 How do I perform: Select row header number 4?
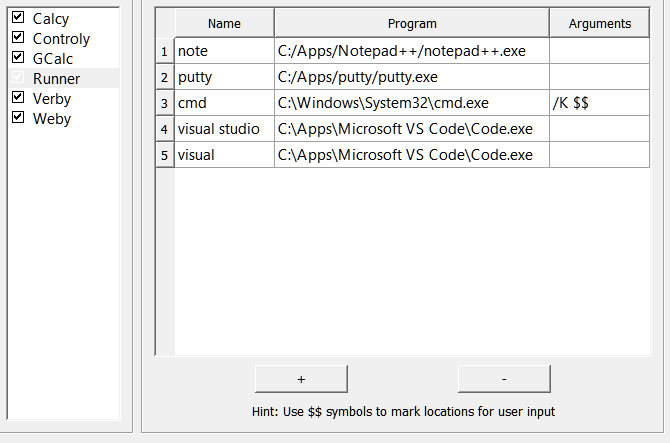(165, 129)
